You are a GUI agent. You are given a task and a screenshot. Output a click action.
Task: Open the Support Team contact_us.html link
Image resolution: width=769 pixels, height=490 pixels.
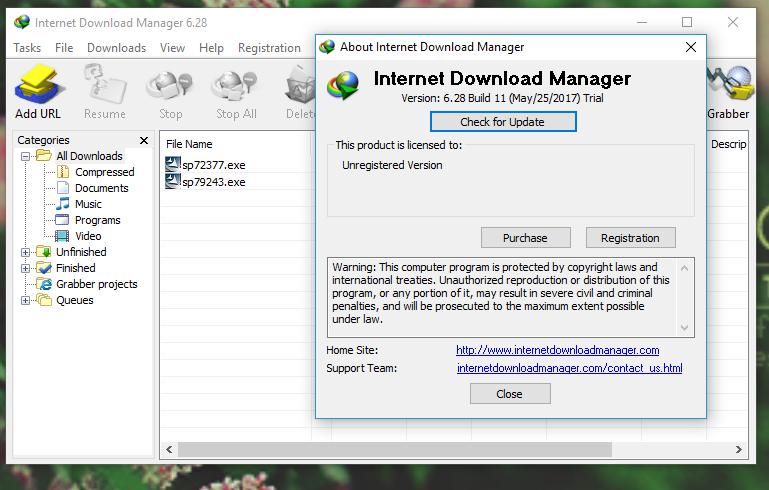tap(569, 368)
